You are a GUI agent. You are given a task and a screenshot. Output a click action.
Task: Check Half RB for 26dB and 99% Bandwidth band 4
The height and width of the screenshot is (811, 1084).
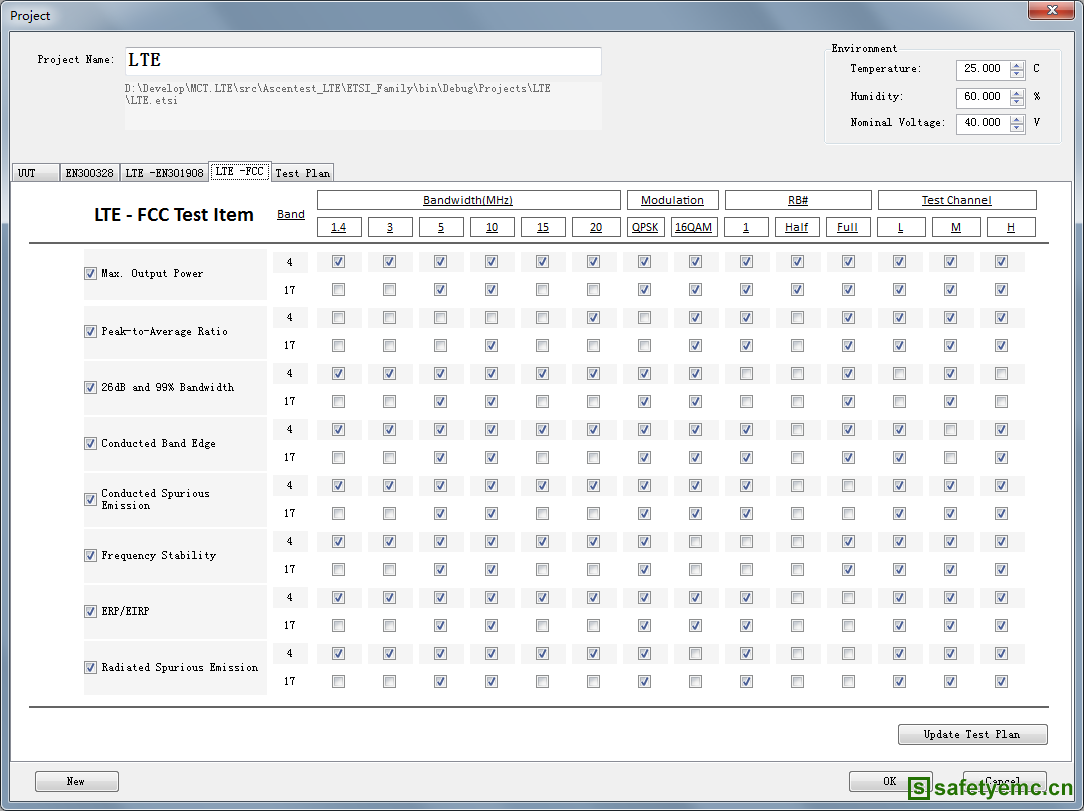(x=797, y=373)
